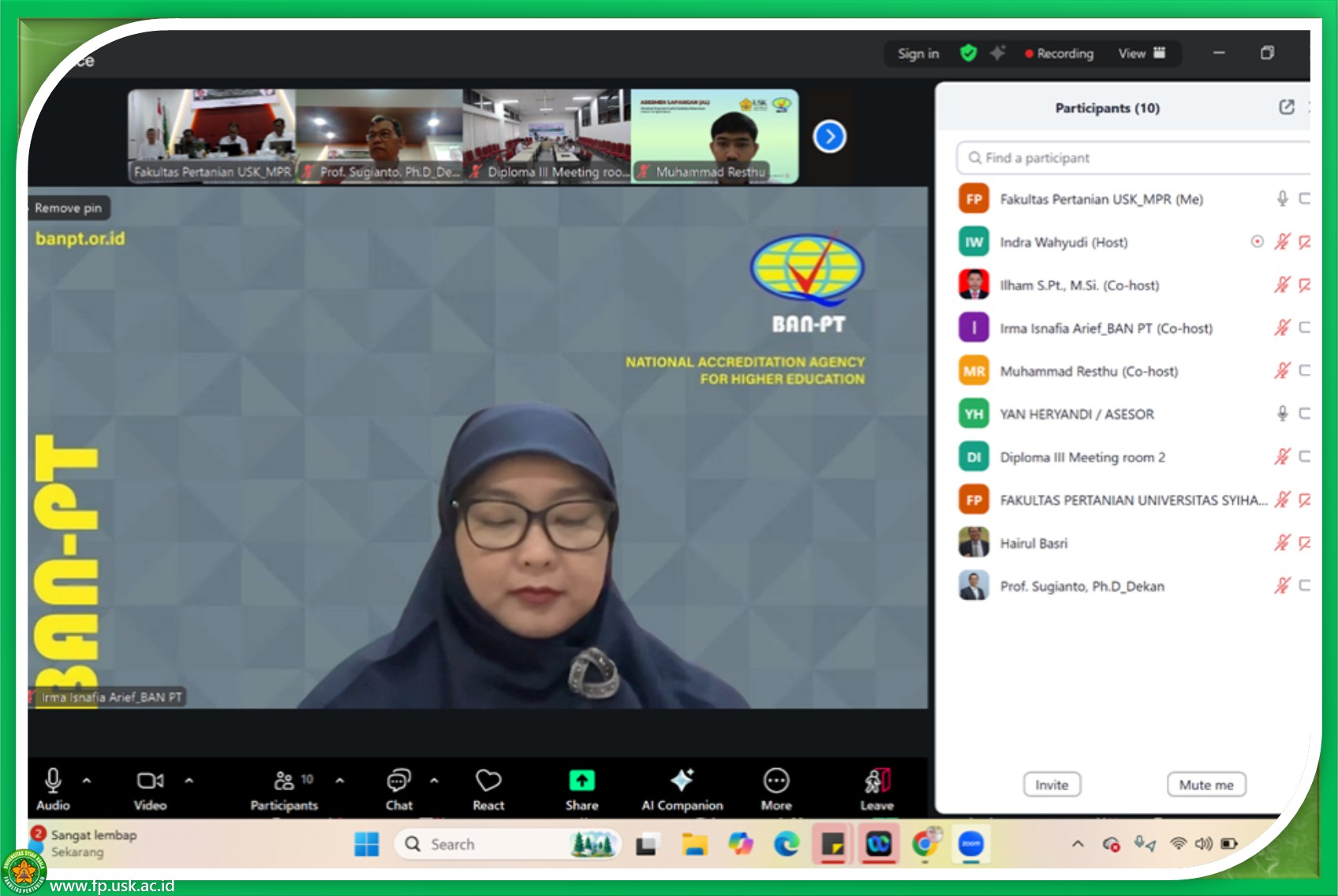Toggle muted mic of Indra Wahyudi (Host)
Viewport: 1338px width, 896px height.
pos(1283,241)
